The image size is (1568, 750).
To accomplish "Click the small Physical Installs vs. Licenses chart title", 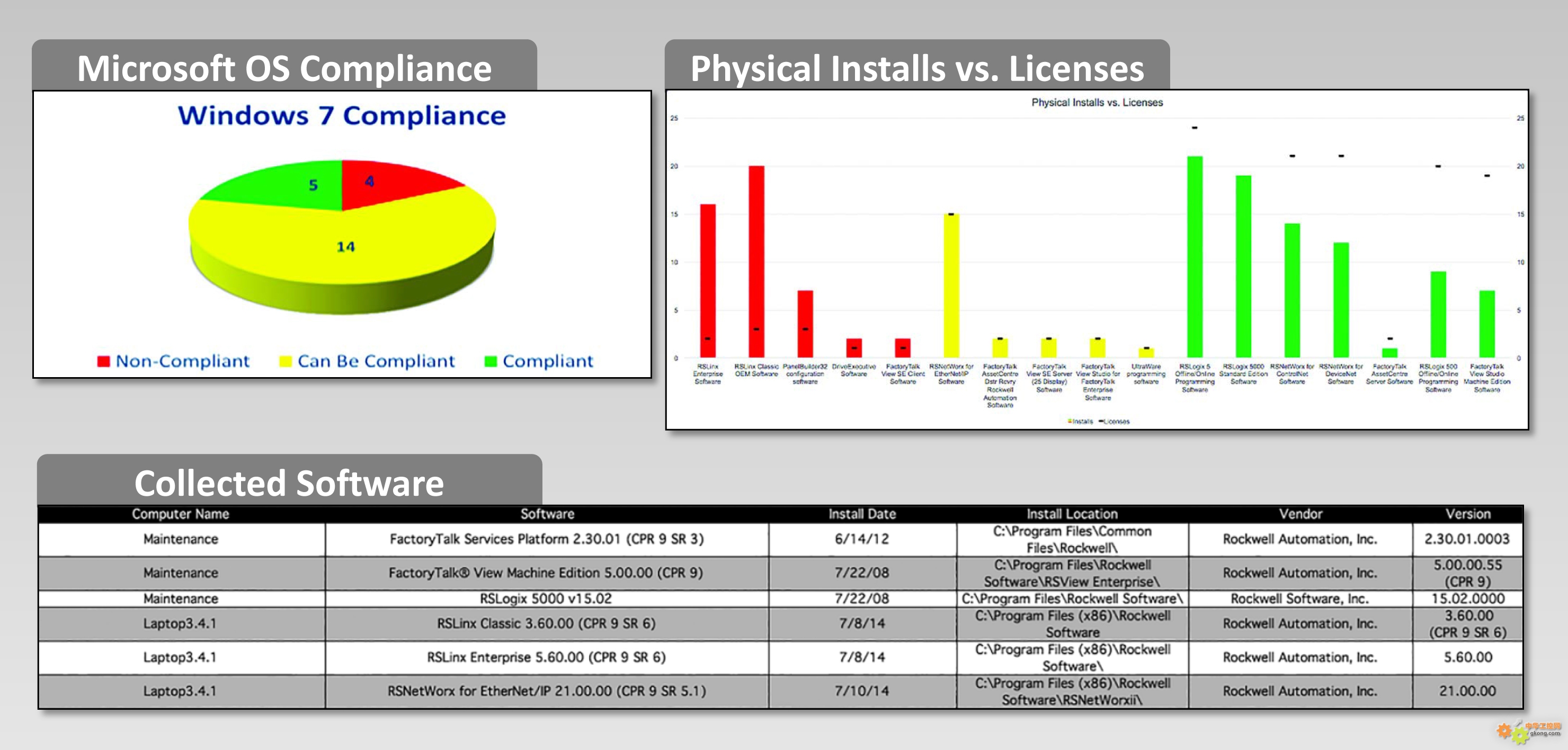I will click(x=1097, y=102).
